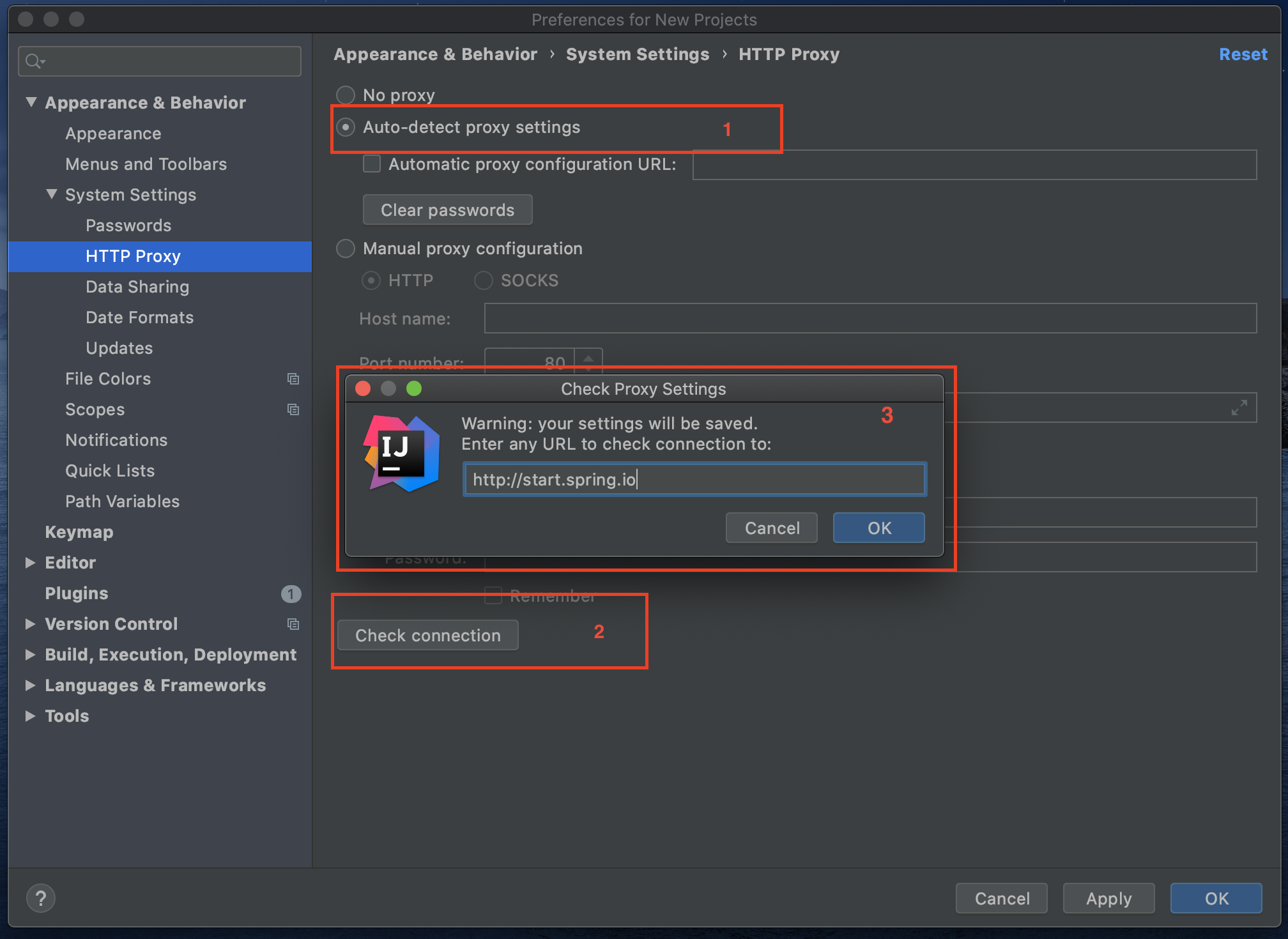Click the help question mark icon

[40, 898]
